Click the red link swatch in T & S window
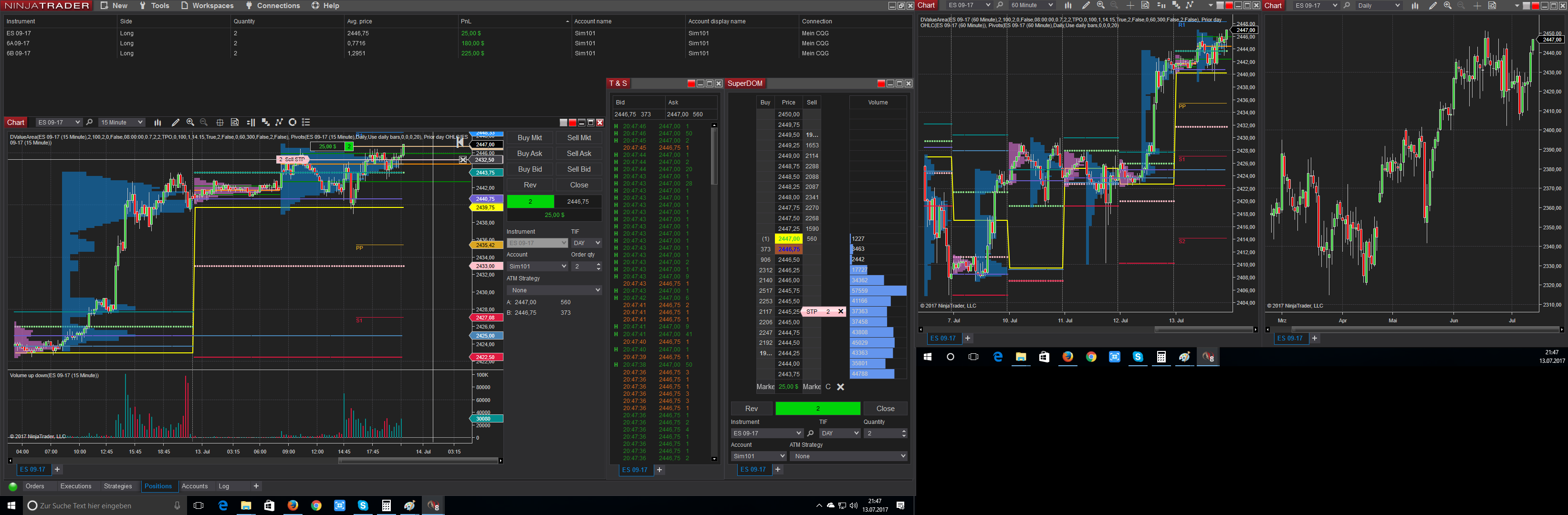 pyautogui.click(x=691, y=84)
